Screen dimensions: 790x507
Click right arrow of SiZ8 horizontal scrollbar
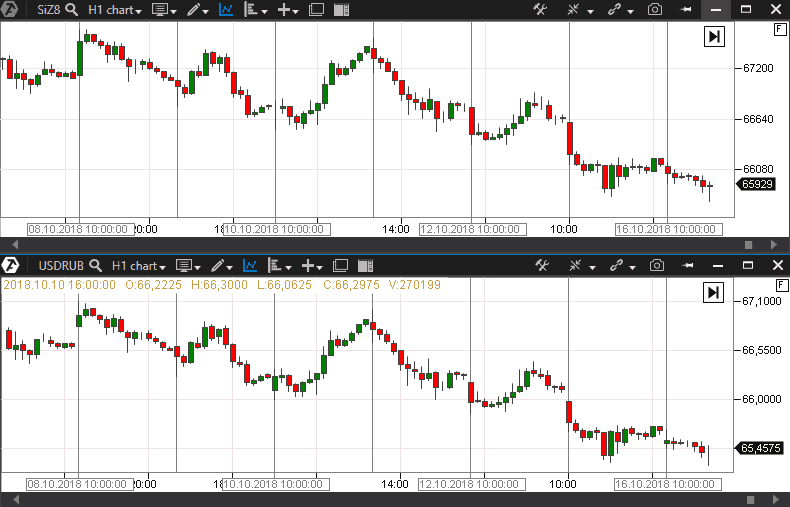point(774,244)
